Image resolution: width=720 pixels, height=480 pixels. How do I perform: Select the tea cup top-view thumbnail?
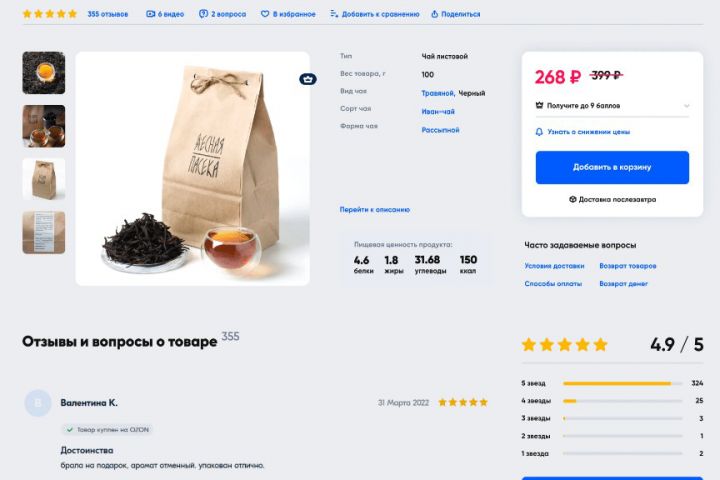44,73
